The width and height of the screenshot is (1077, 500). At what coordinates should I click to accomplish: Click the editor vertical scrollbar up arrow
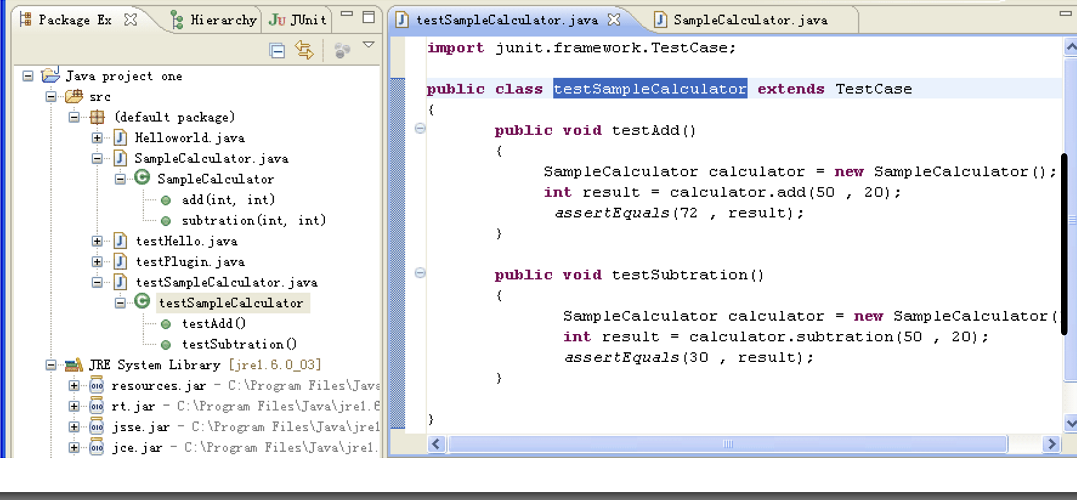coord(1070,47)
